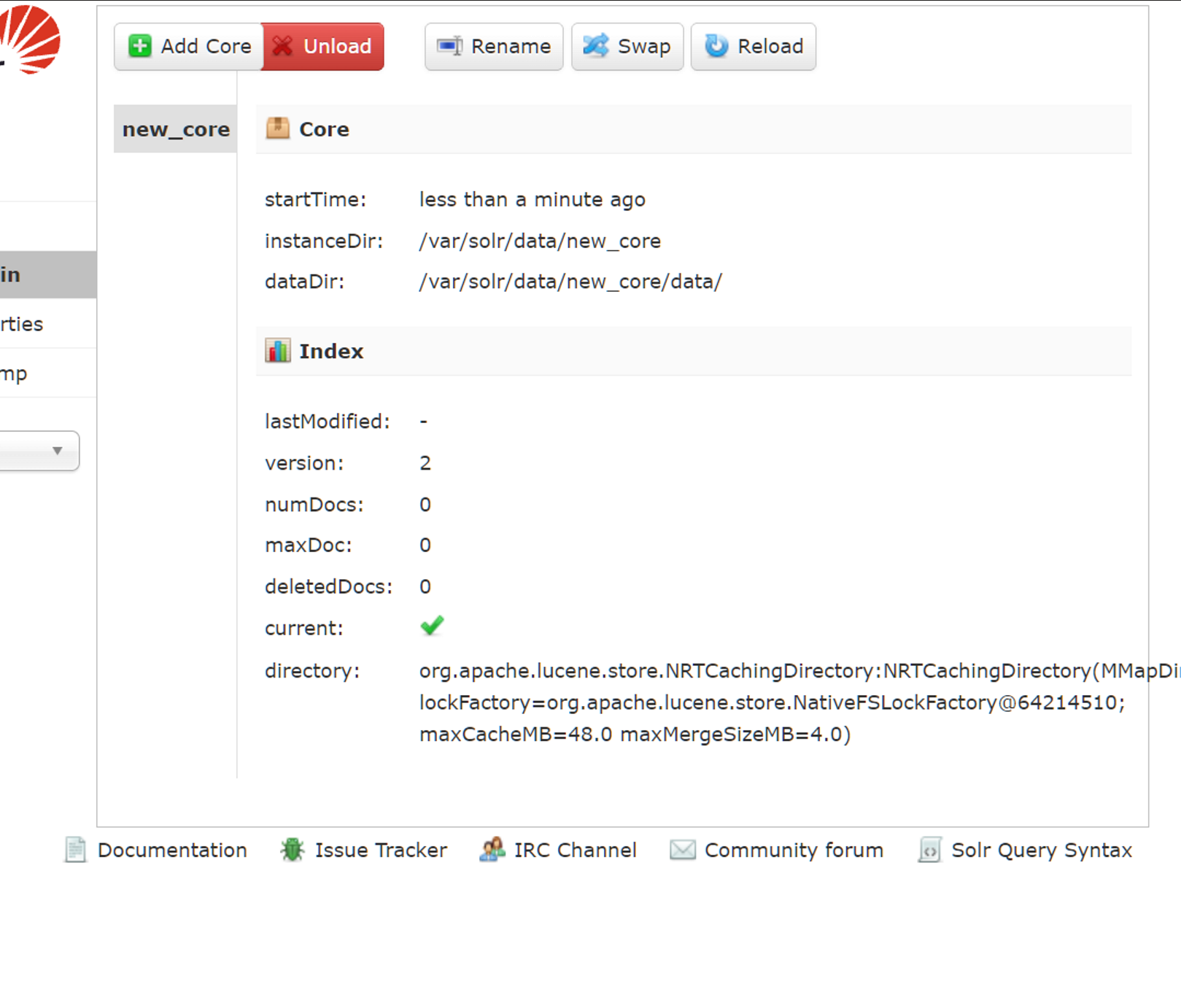Open the Thread Dump sidebar entry

point(13,372)
